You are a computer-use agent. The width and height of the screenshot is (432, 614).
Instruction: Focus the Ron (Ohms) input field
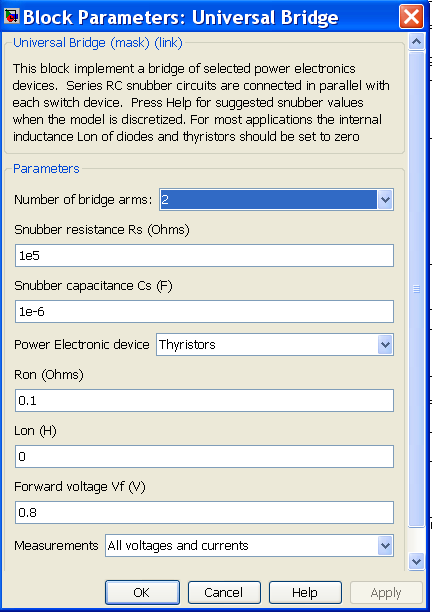click(x=204, y=401)
